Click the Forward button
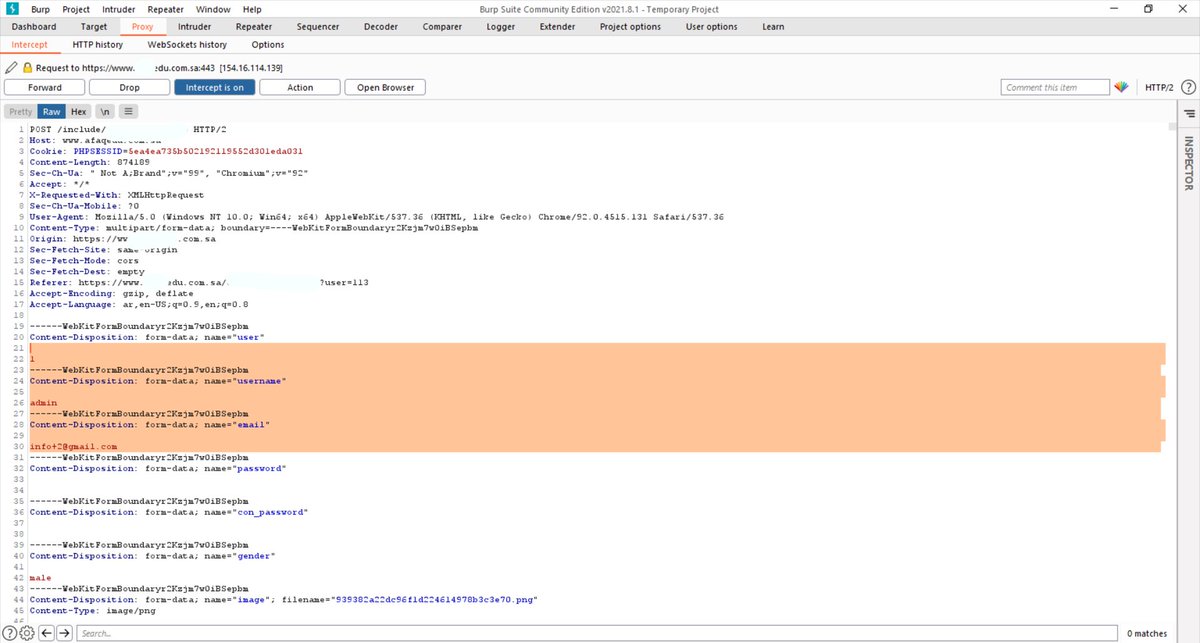Viewport: 1200px width, 643px height. (45, 87)
